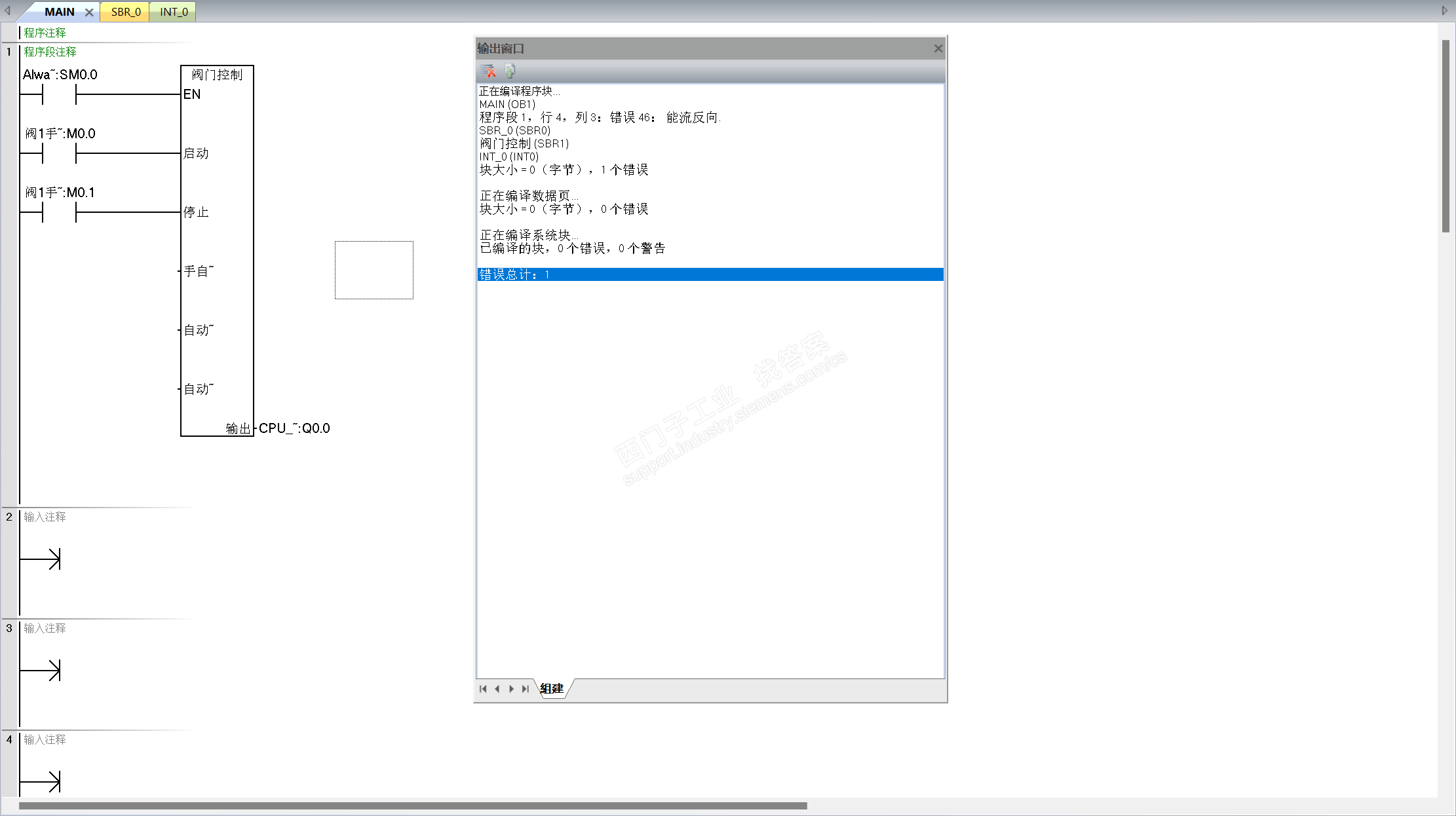Switch to the SBR_0 tab

(x=125, y=12)
